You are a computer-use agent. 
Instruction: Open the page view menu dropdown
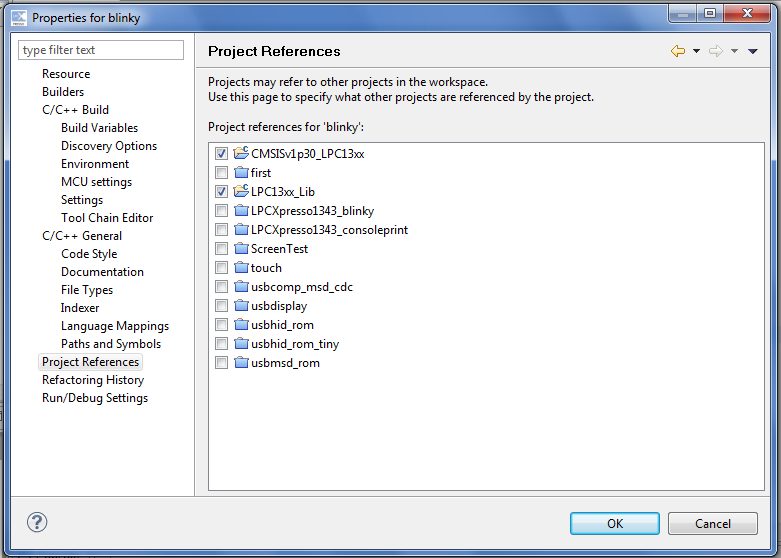click(x=753, y=52)
